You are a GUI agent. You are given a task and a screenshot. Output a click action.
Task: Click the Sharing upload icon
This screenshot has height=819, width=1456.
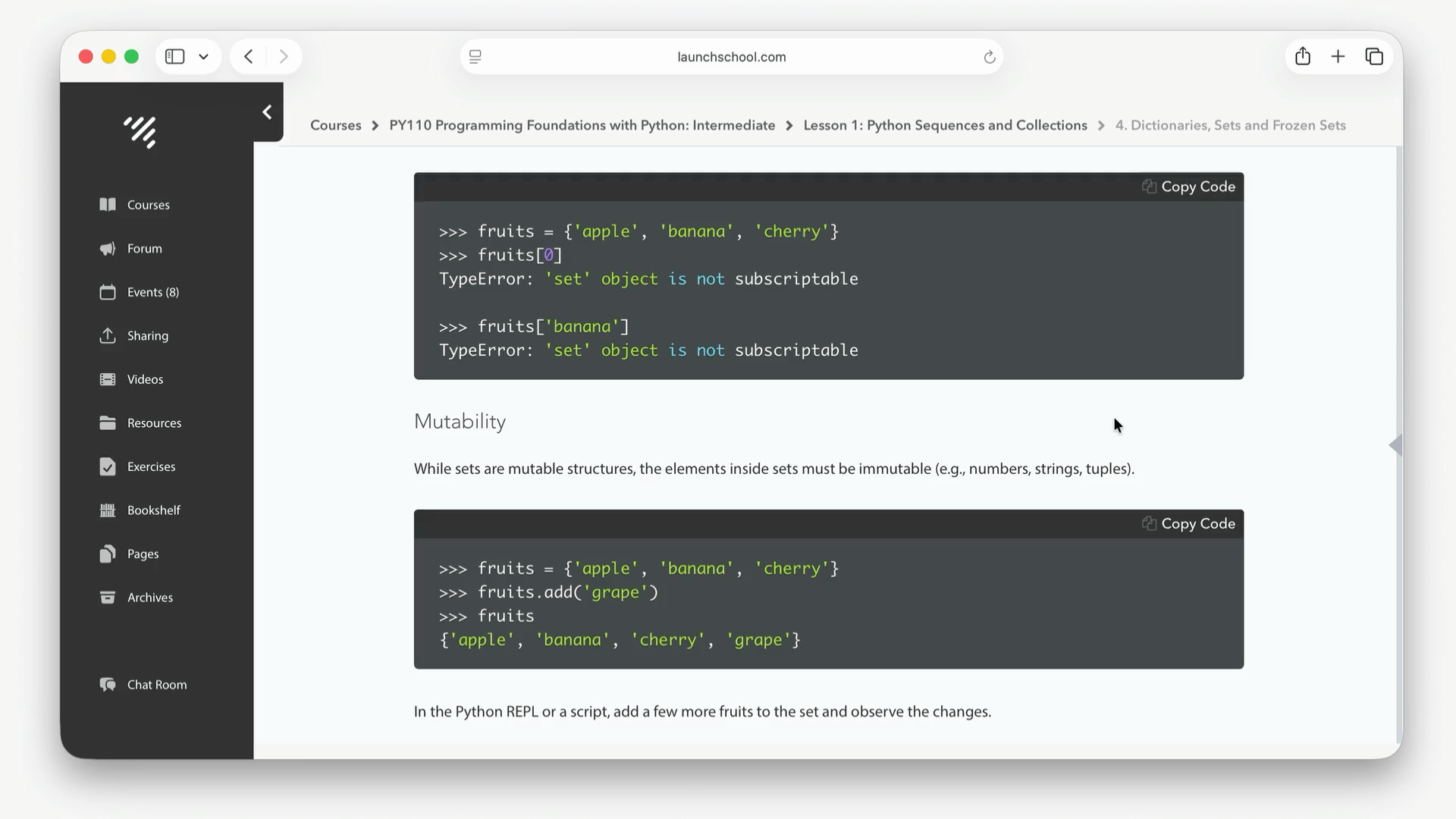tap(108, 336)
